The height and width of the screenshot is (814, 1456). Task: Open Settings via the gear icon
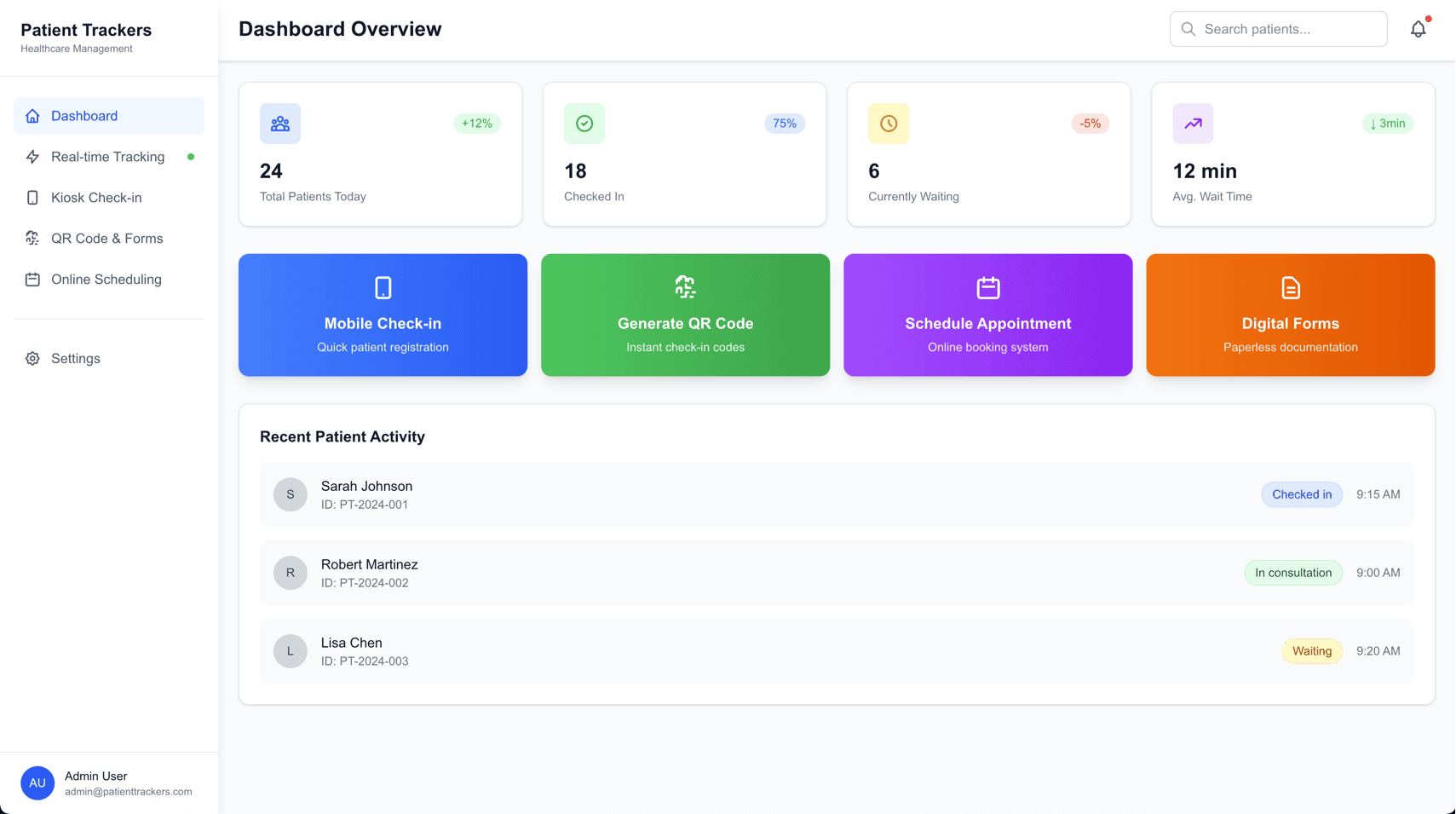coord(32,358)
